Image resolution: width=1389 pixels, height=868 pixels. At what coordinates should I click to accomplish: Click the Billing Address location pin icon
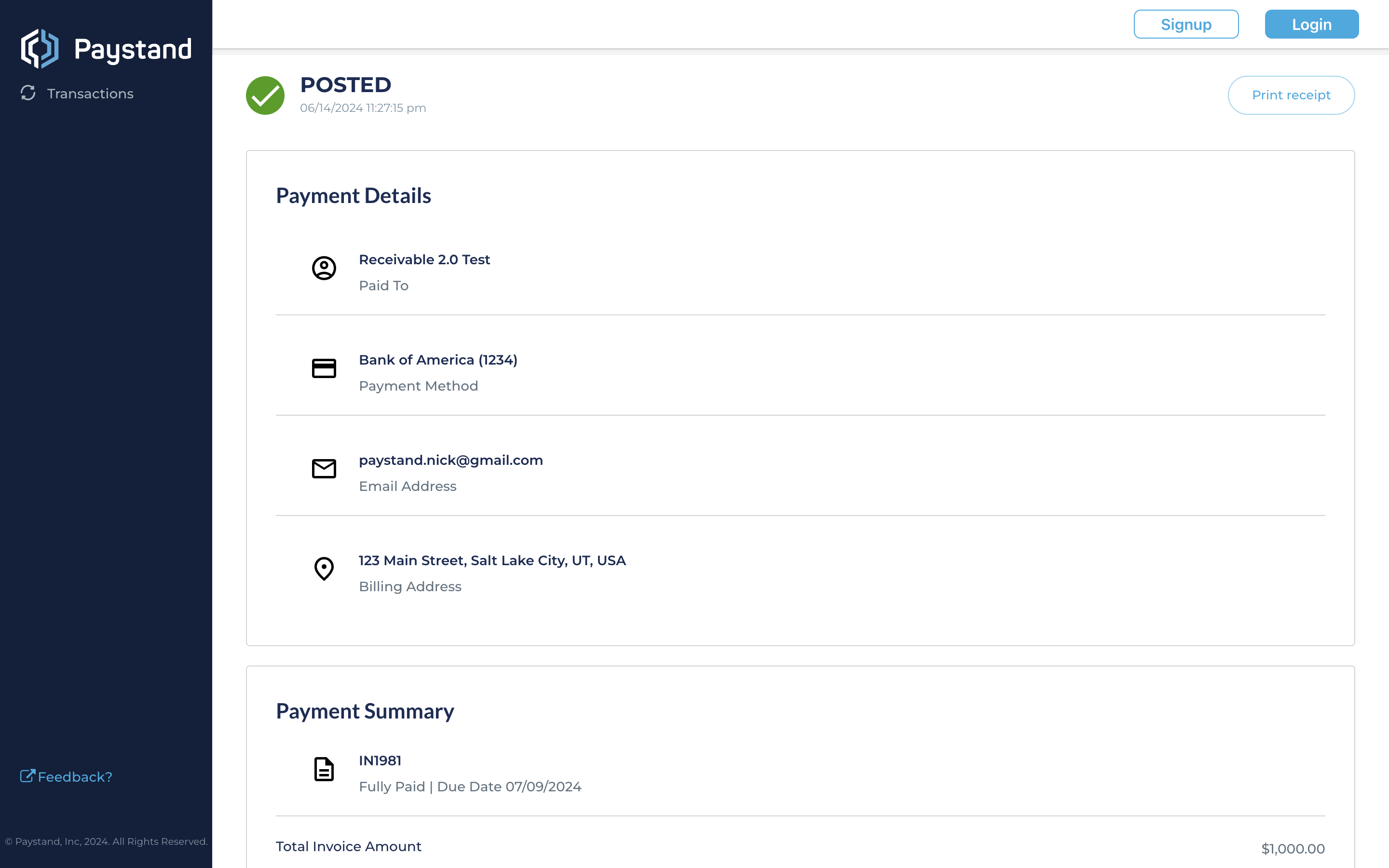click(324, 569)
